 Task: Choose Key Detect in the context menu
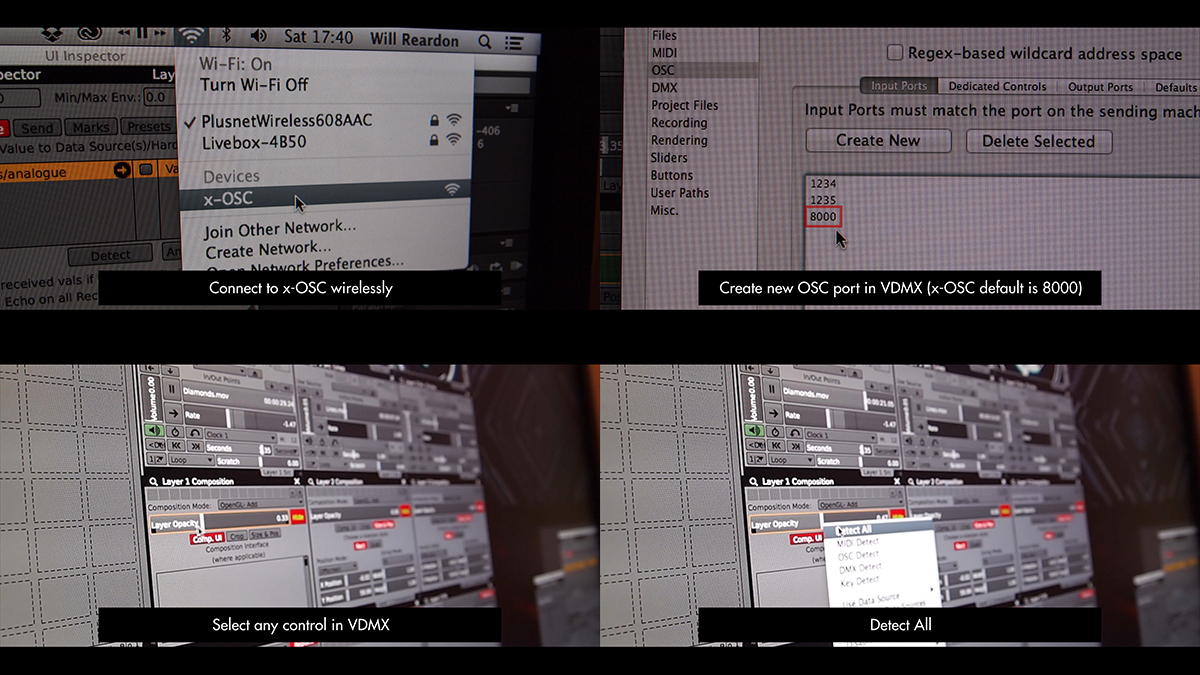[x=860, y=579]
